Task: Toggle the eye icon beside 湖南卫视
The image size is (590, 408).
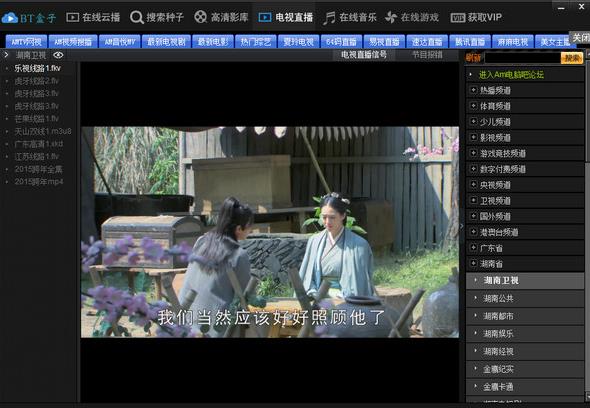Action: pos(58,55)
